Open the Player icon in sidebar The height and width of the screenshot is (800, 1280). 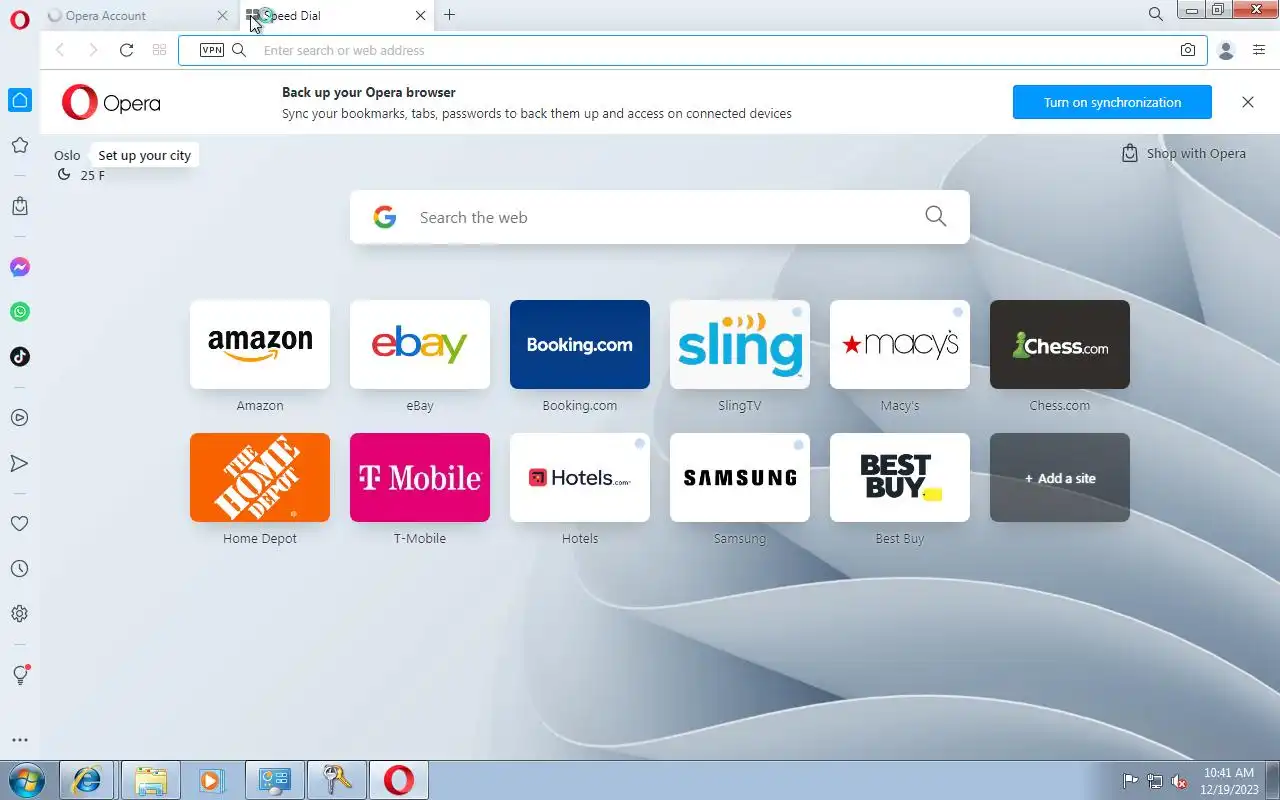(20, 418)
